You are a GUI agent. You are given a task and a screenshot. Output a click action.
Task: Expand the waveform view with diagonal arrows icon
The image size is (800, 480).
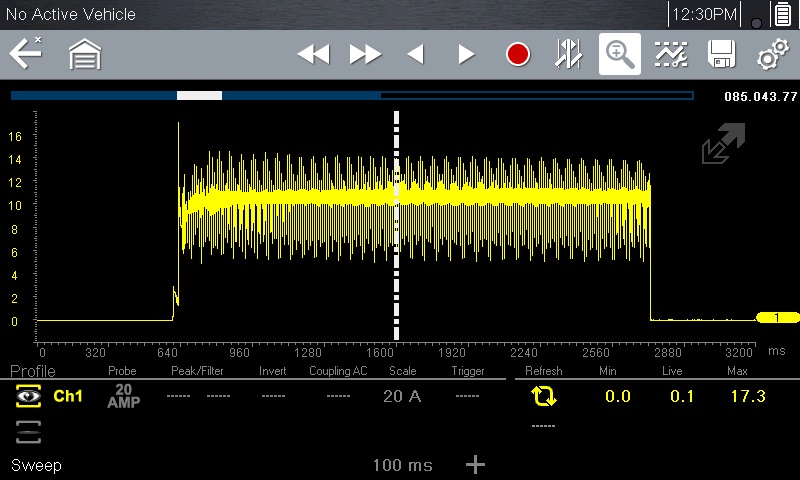tap(723, 144)
